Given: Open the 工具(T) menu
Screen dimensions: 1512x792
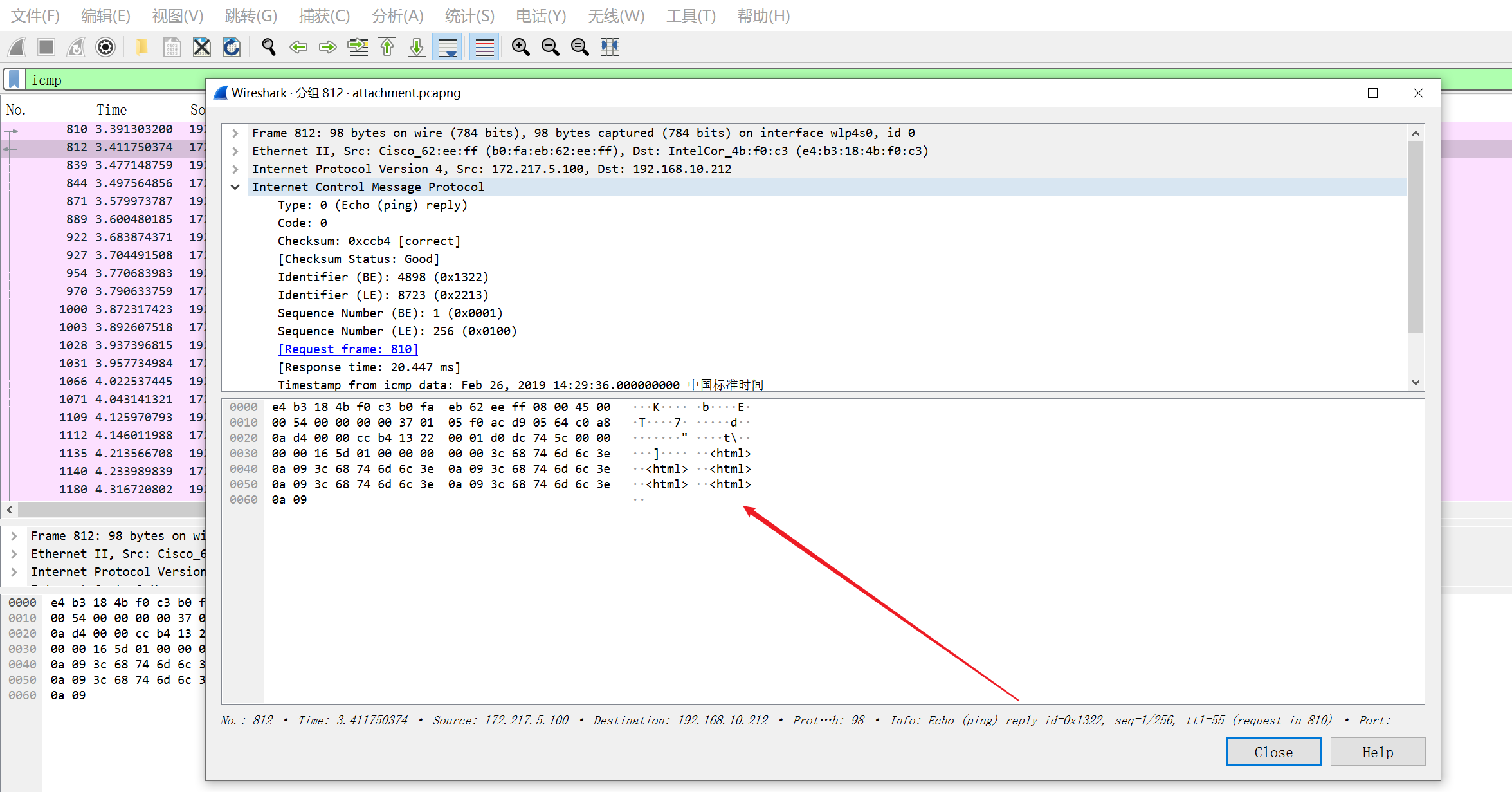Looking at the screenshot, I should [691, 15].
